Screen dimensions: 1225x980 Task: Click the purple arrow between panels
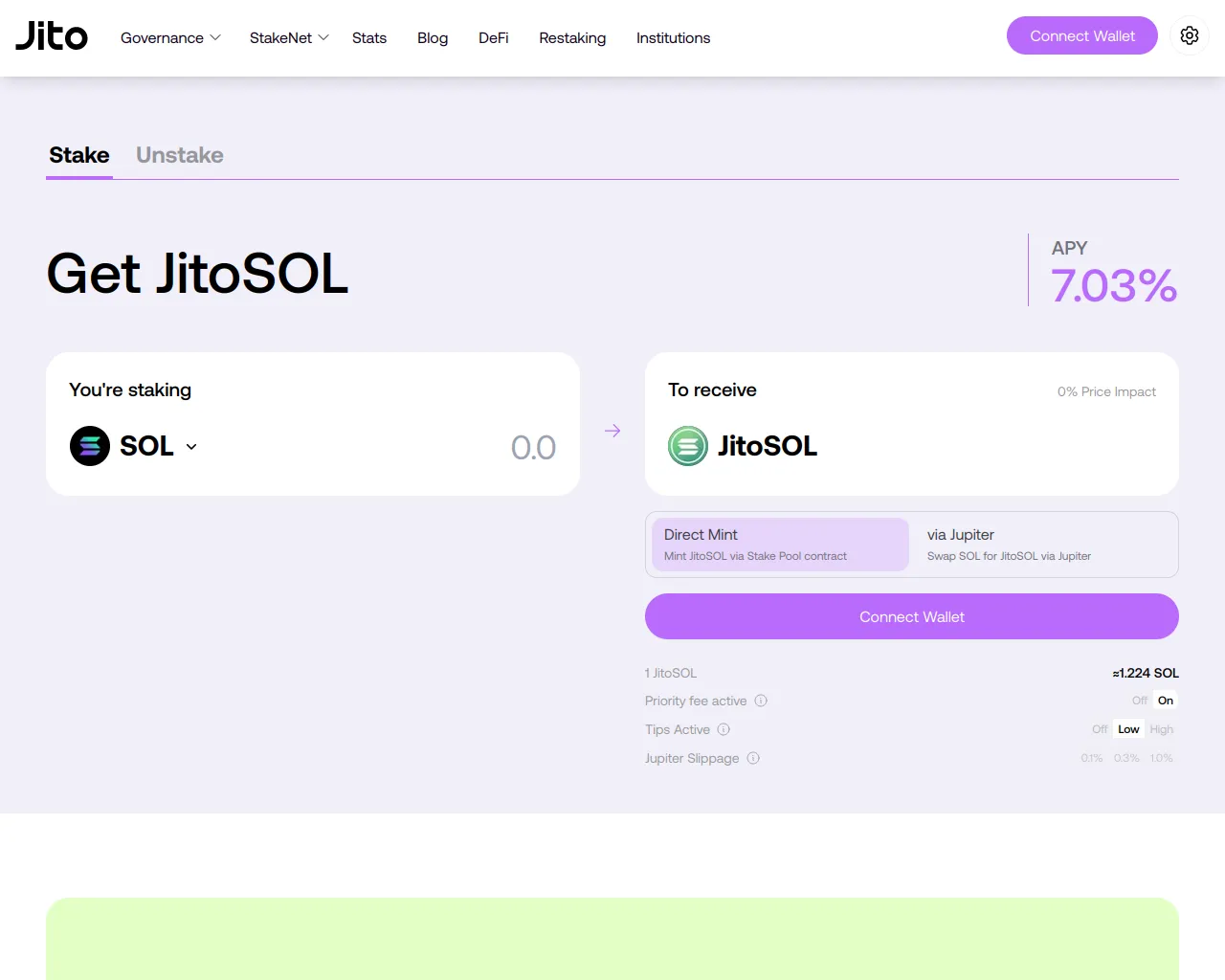click(x=612, y=431)
